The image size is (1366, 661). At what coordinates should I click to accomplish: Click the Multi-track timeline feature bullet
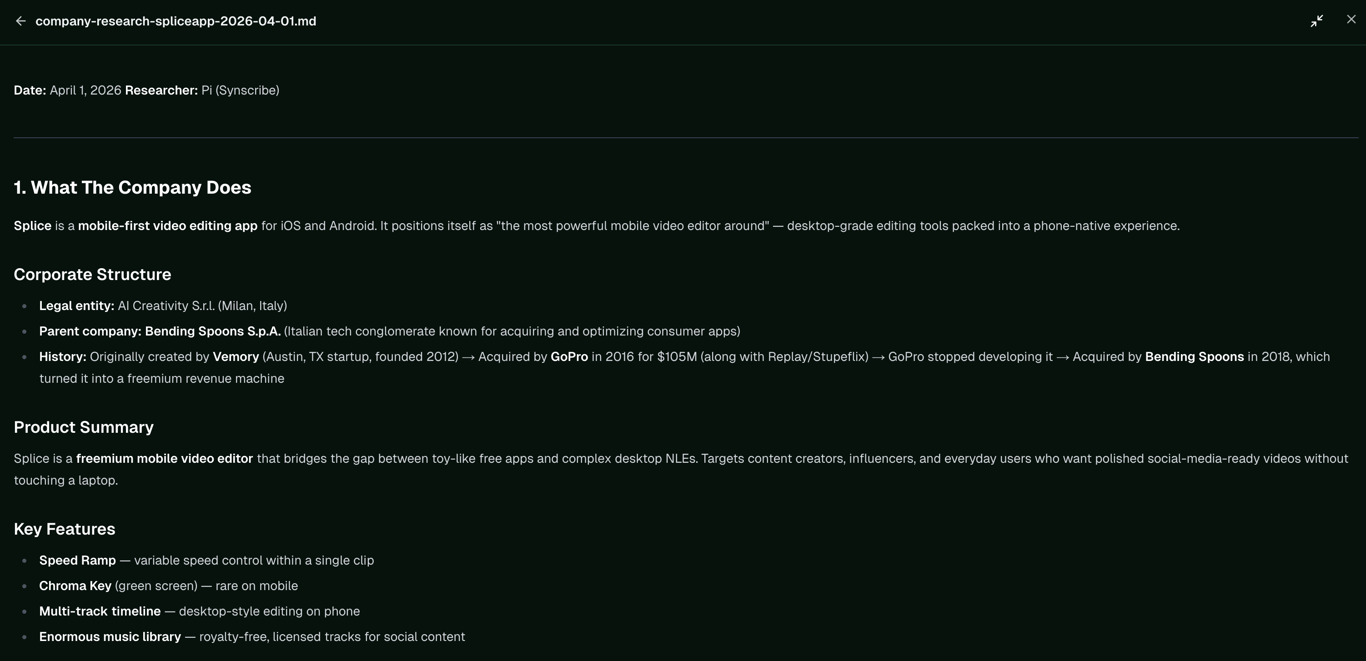(199, 611)
